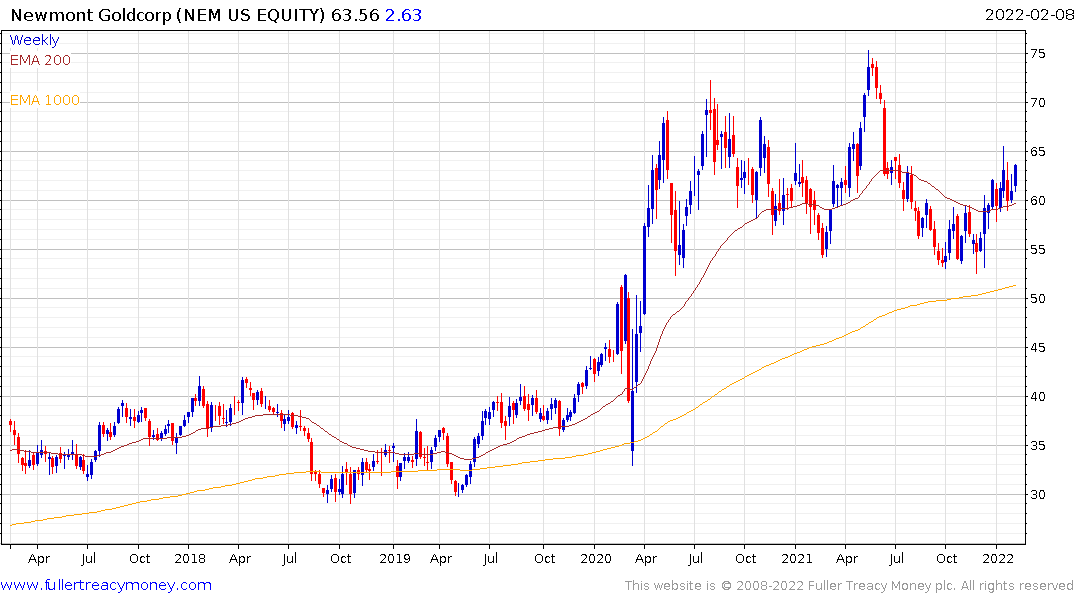Click the chart title Newmont Goldcorp
This screenshot has width=1075, height=600.
pyautogui.click(x=90, y=15)
